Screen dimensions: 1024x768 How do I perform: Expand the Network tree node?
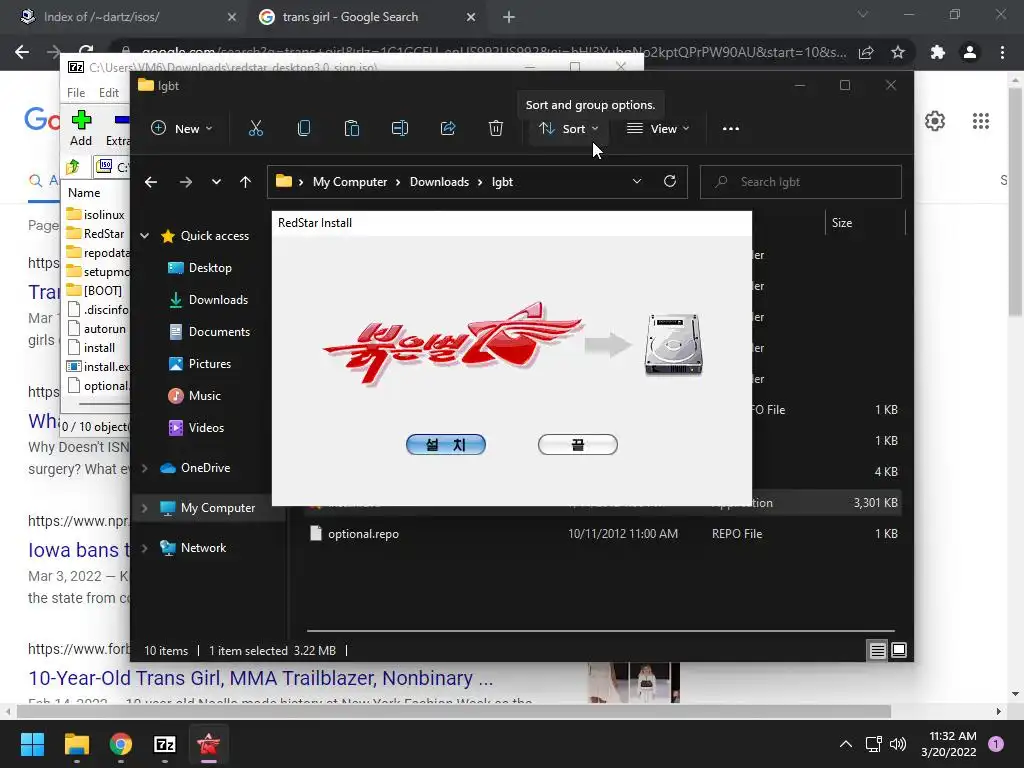click(144, 548)
